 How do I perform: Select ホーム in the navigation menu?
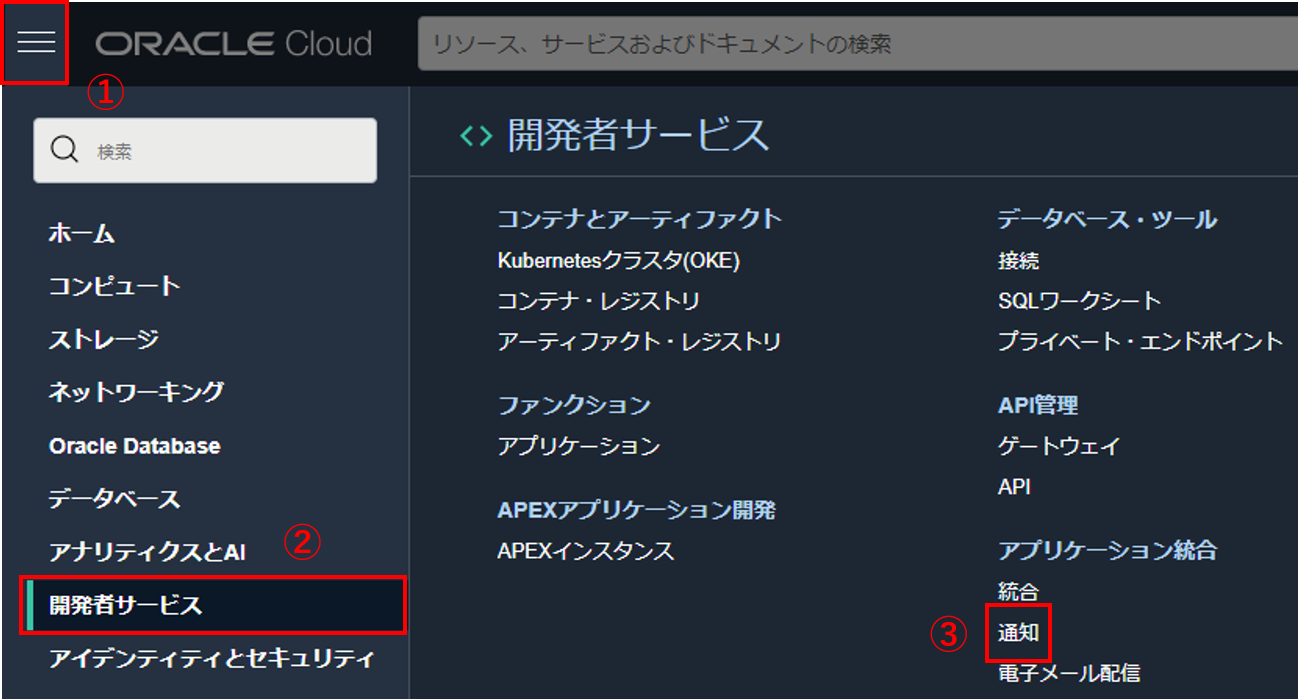point(82,234)
